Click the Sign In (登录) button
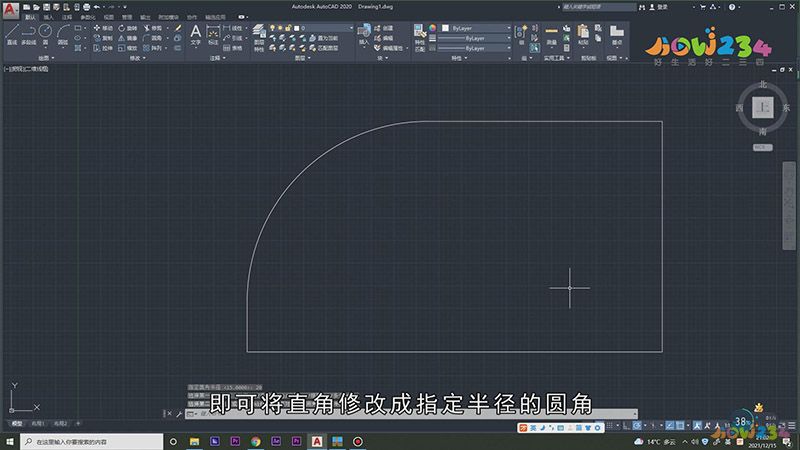800x450 pixels. coord(659,7)
